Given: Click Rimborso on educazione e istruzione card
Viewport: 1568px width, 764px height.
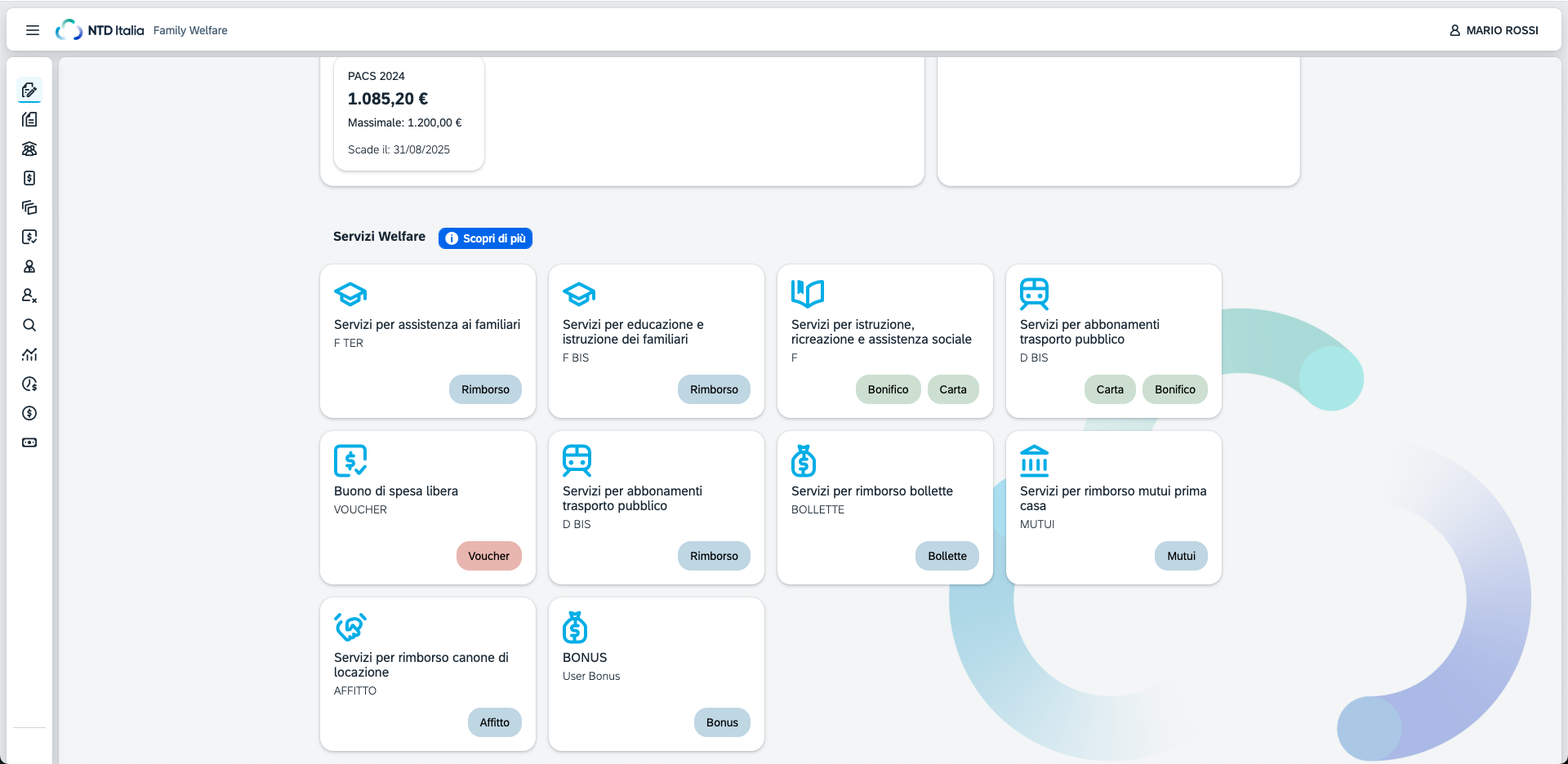Looking at the screenshot, I should click(x=714, y=389).
